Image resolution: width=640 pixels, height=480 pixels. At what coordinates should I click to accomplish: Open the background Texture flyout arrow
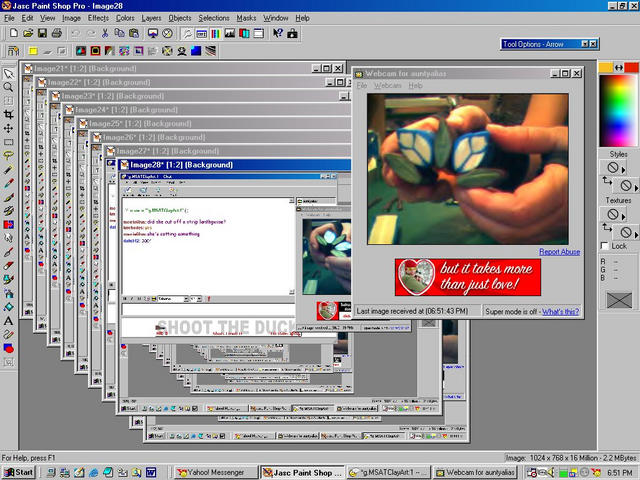coord(636,234)
